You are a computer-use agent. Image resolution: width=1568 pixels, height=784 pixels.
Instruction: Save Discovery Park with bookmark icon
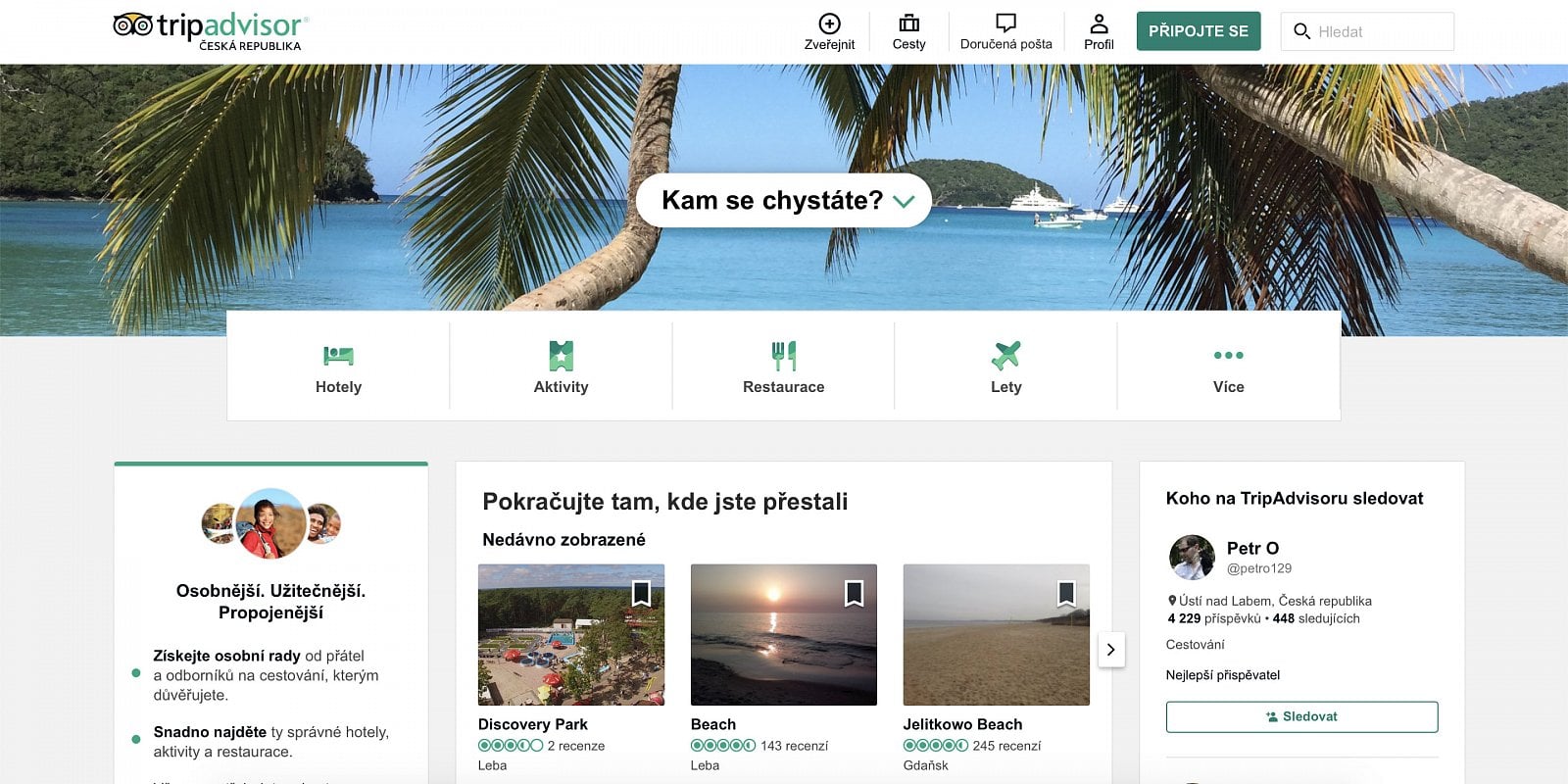coord(641,593)
